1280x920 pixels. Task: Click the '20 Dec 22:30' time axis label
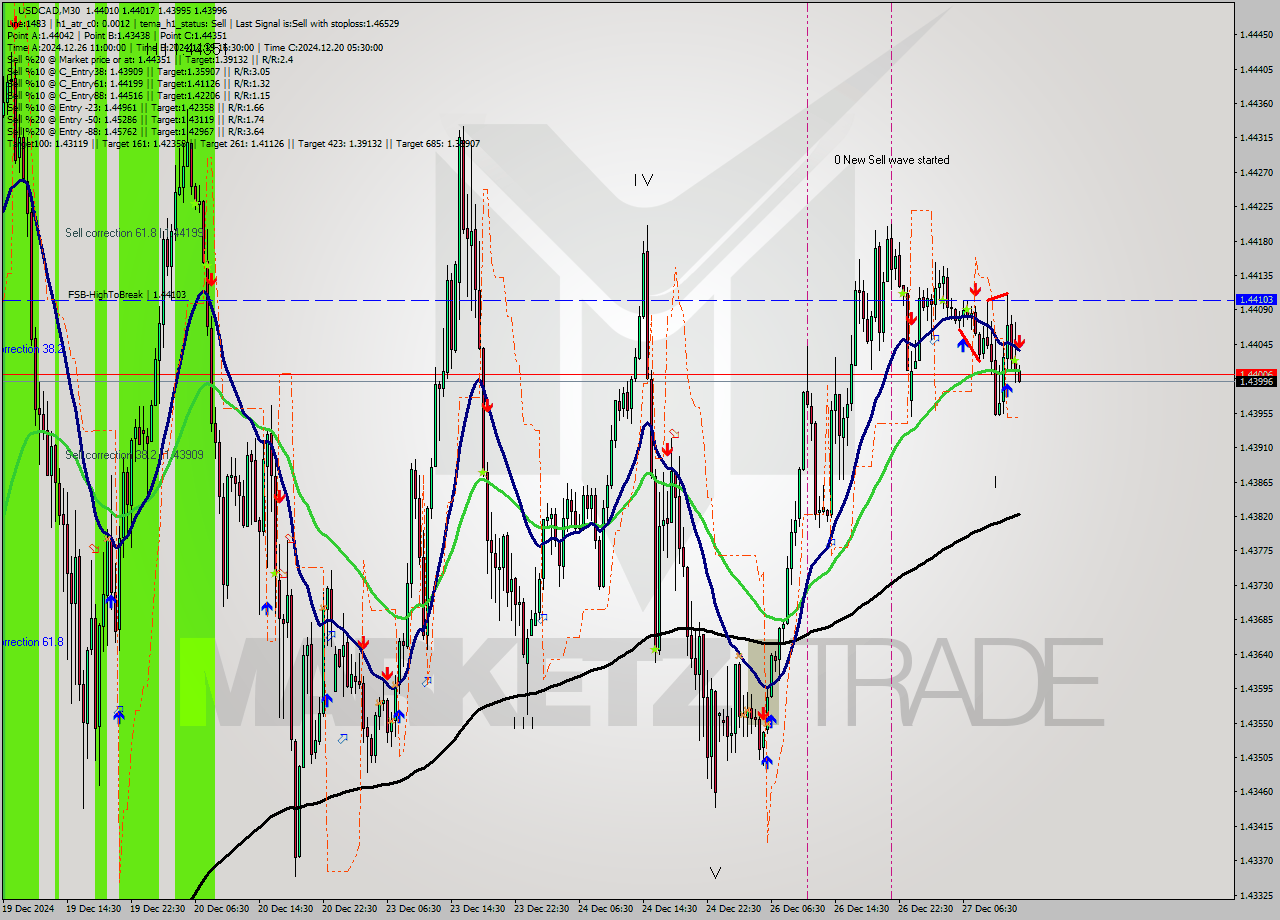[x=349, y=909]
